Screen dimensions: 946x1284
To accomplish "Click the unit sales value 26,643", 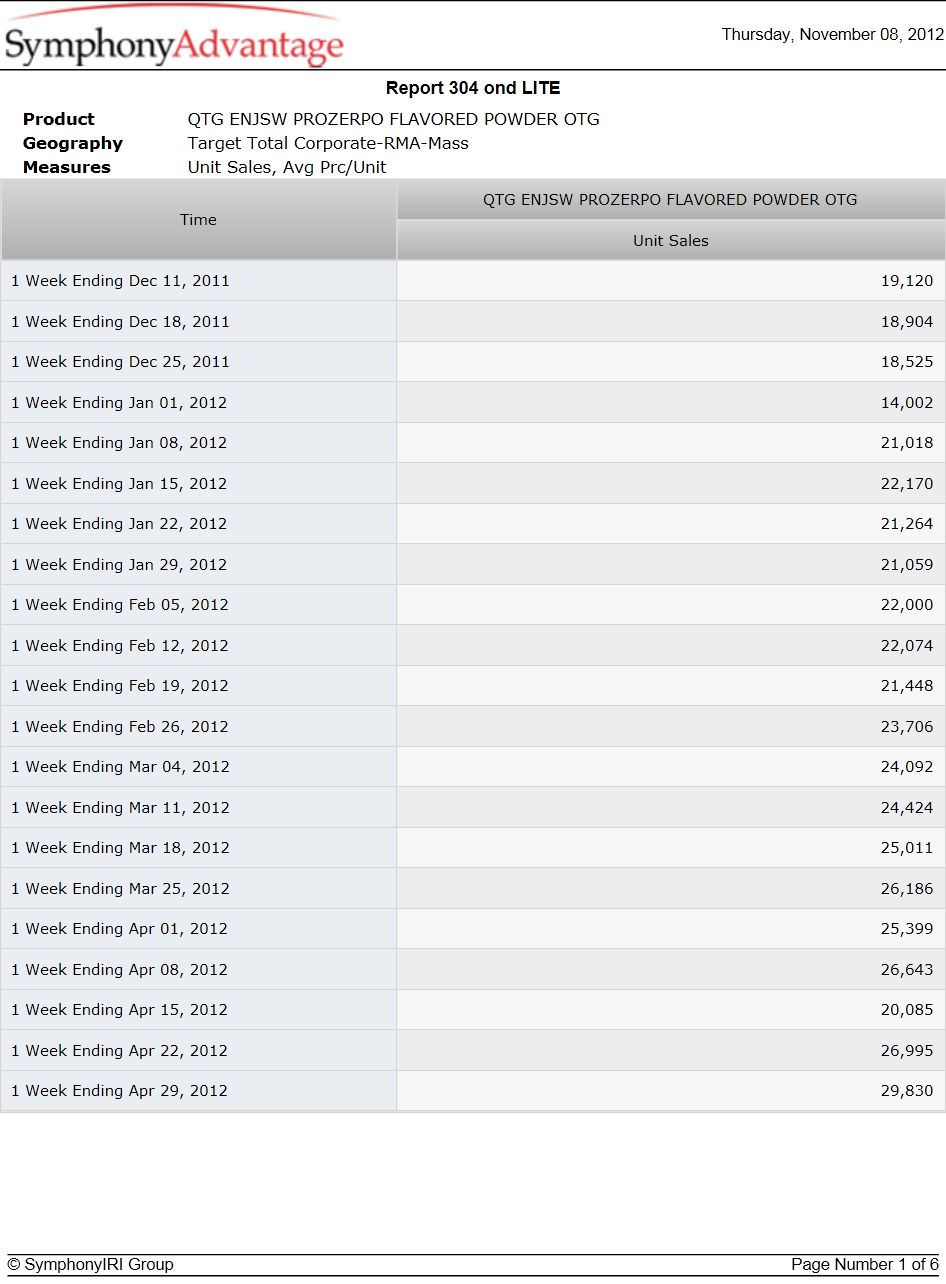I will (x=907, y=970).
